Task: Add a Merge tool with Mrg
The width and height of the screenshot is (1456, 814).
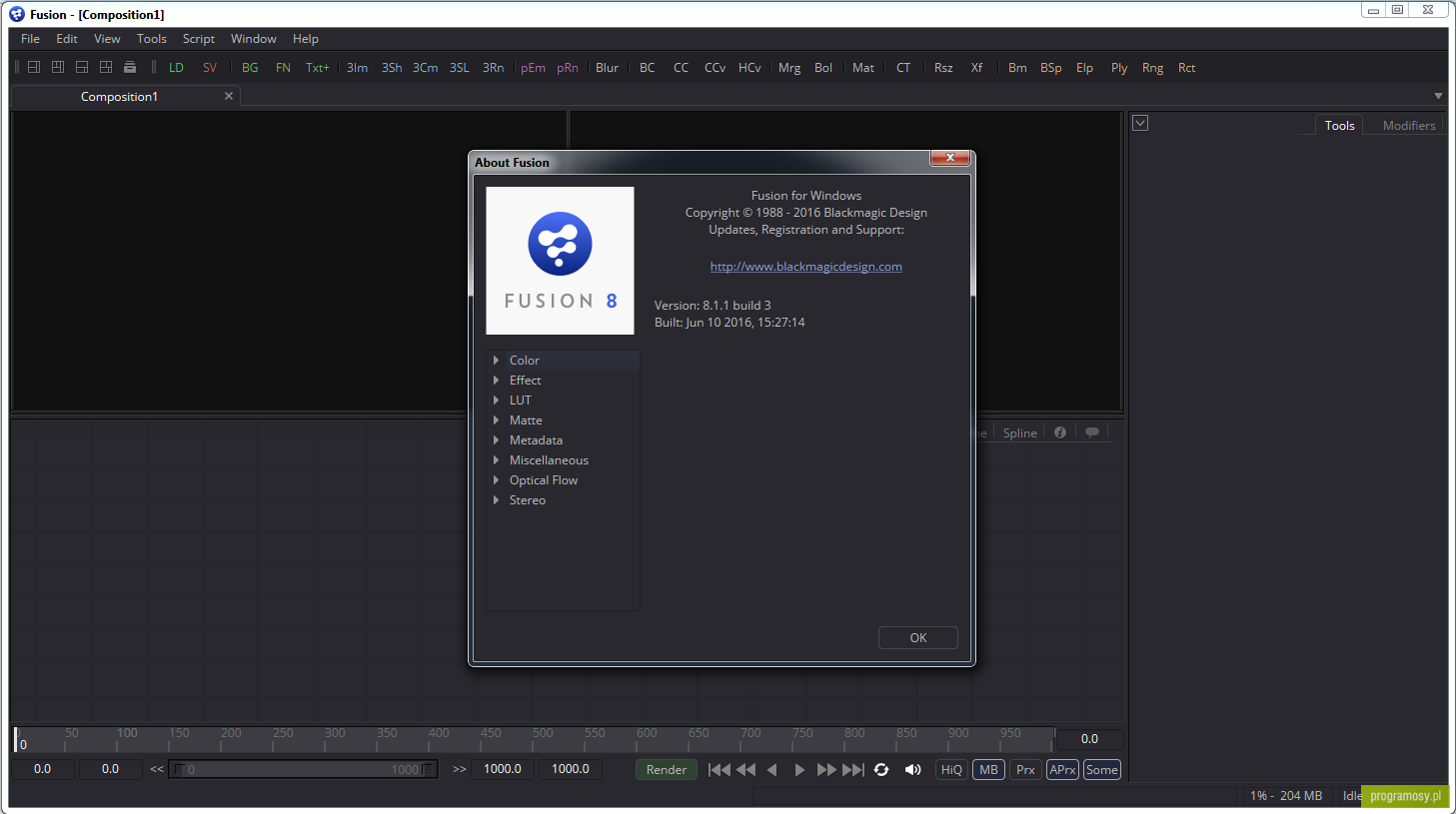Action: [x=789, y=68]
